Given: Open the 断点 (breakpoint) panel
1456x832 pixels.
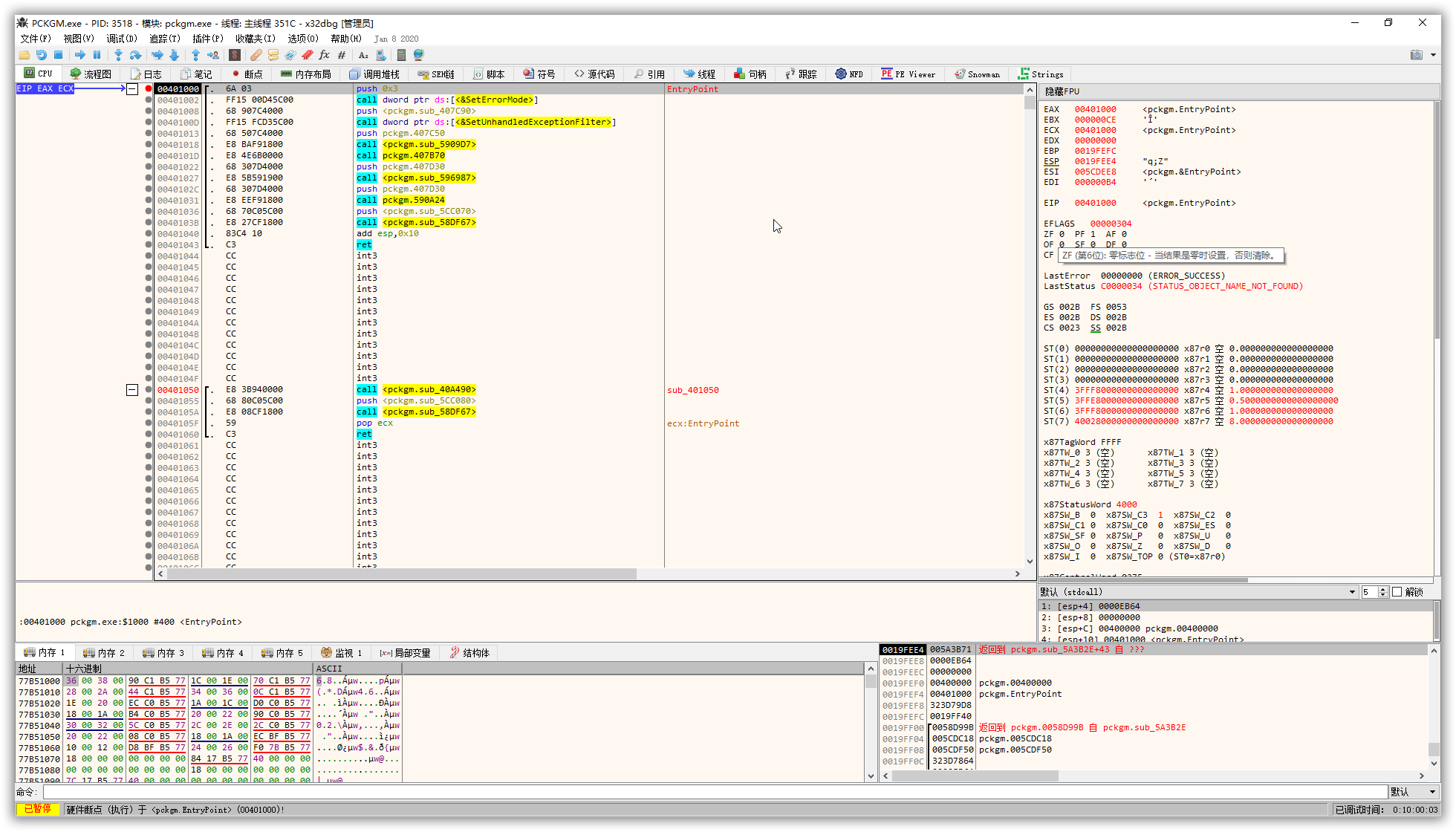Looking at the screenshot, I should 255,73.
